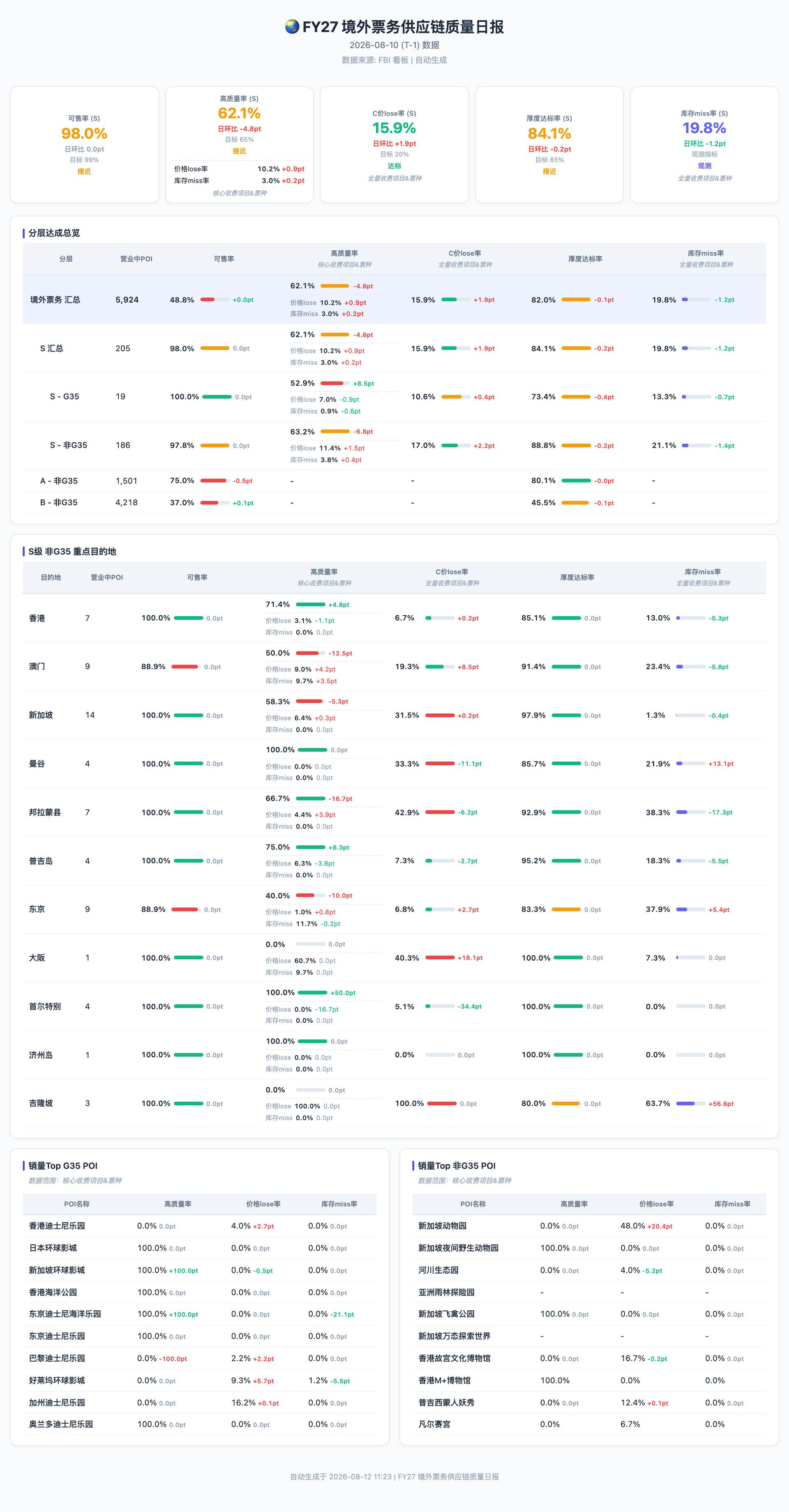Open 新加坡动物园 POI entry
The image size is (789, 1512).
442,1226
